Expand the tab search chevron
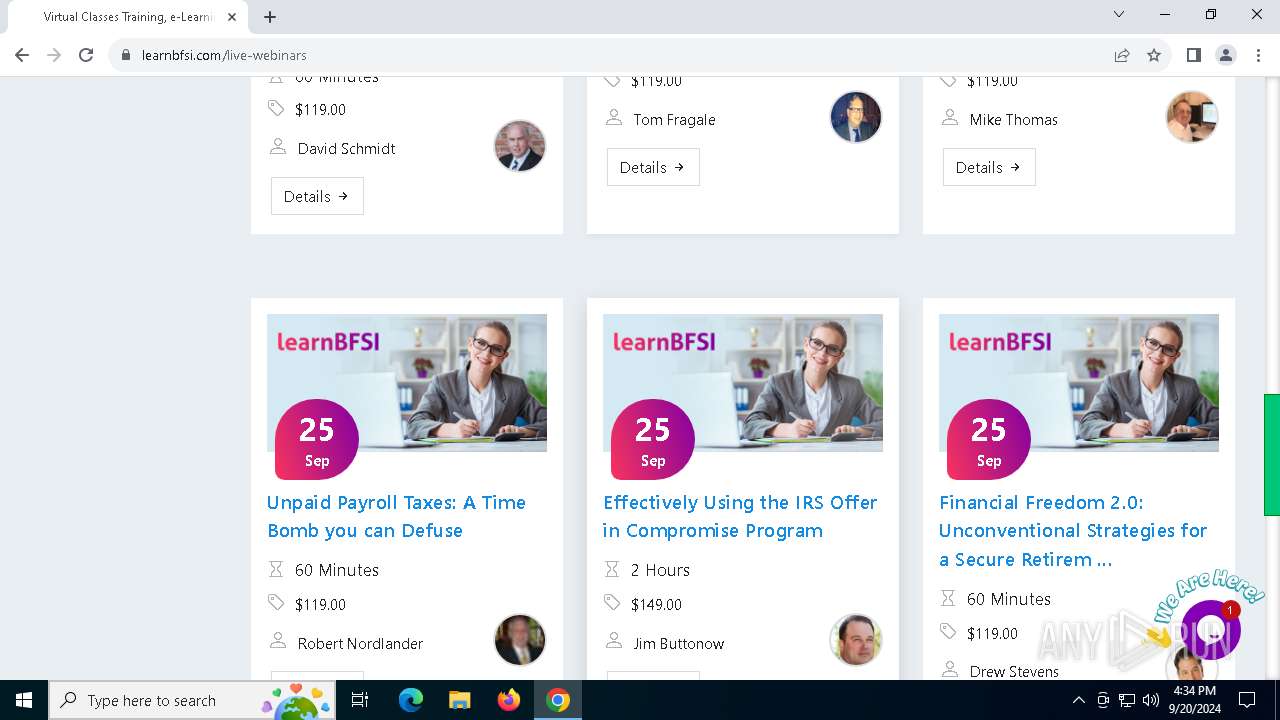 [x=1119, y=15]
